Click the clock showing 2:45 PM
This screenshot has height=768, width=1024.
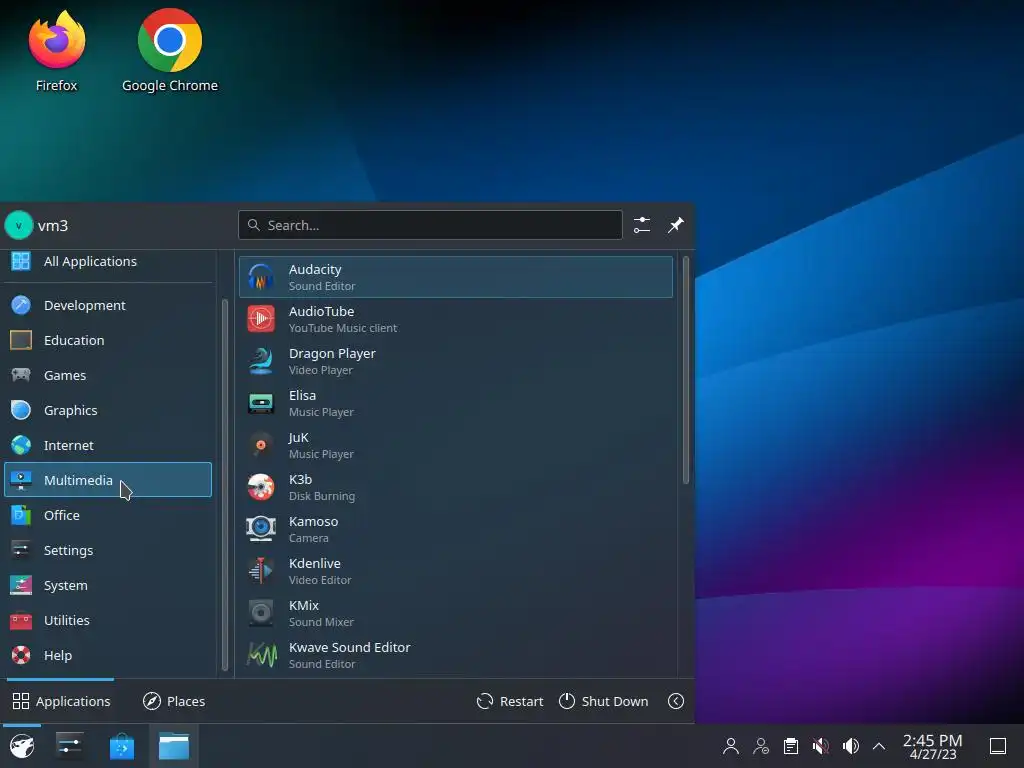pos(933,746)
